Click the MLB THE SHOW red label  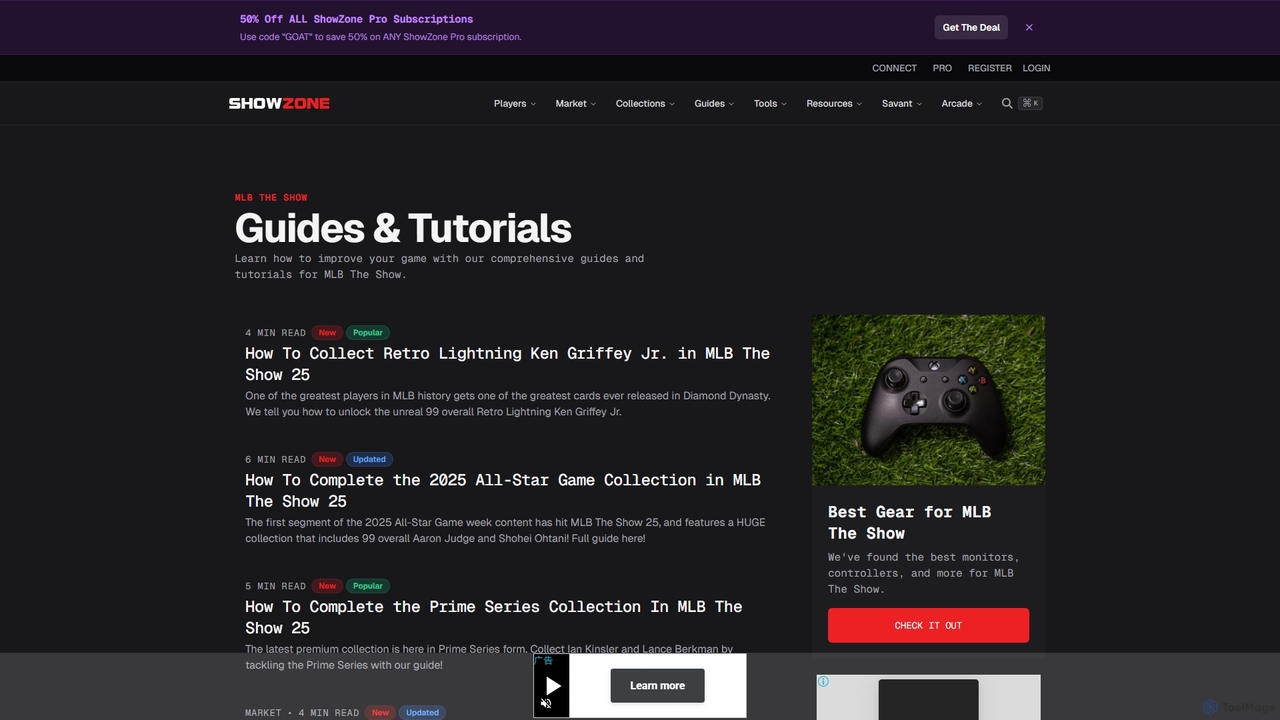271,198
